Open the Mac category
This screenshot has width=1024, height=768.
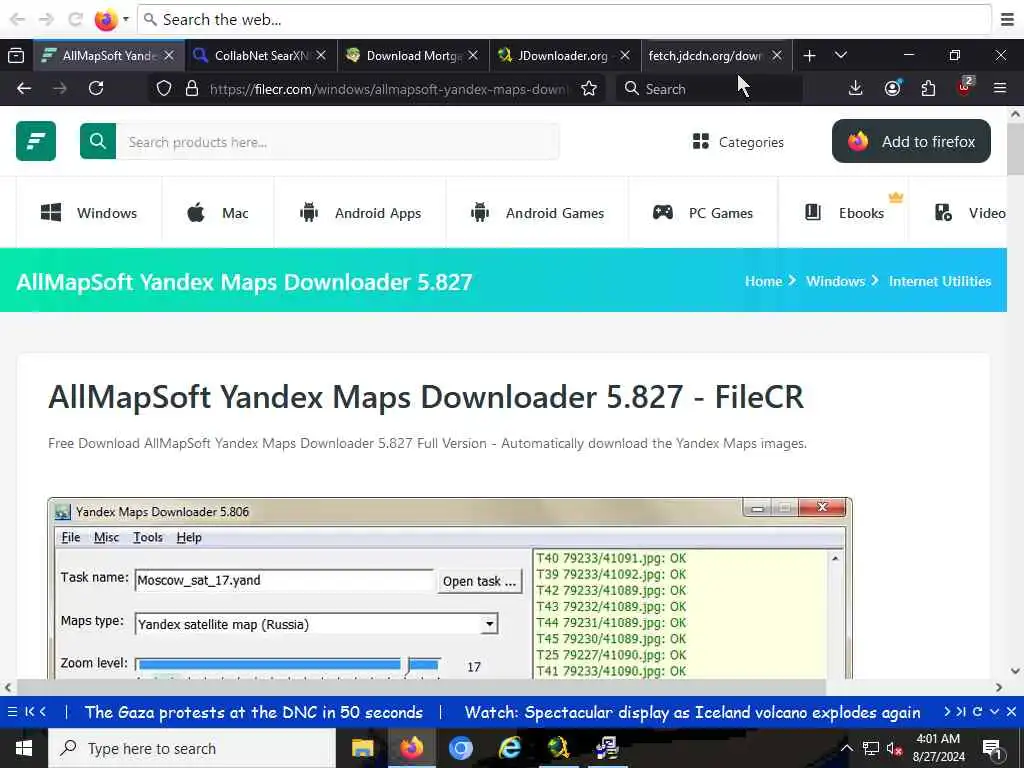pos(217,213)
